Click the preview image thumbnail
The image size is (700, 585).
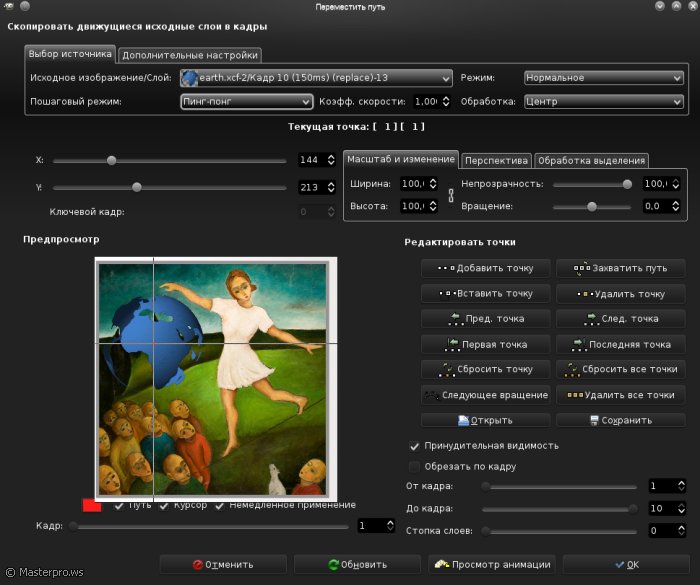[216, 380]
